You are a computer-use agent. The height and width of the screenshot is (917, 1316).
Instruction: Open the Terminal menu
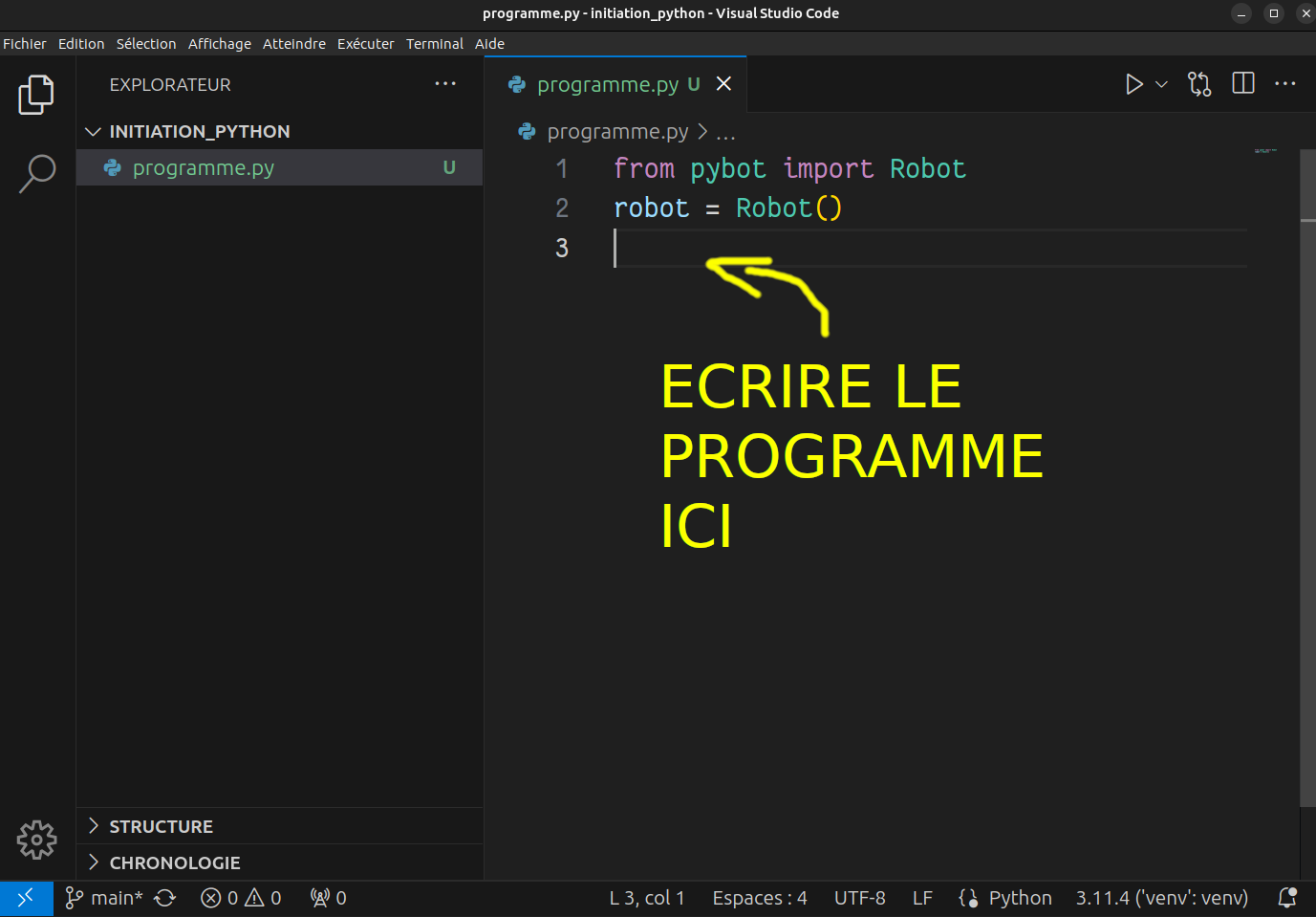point(435,44)
